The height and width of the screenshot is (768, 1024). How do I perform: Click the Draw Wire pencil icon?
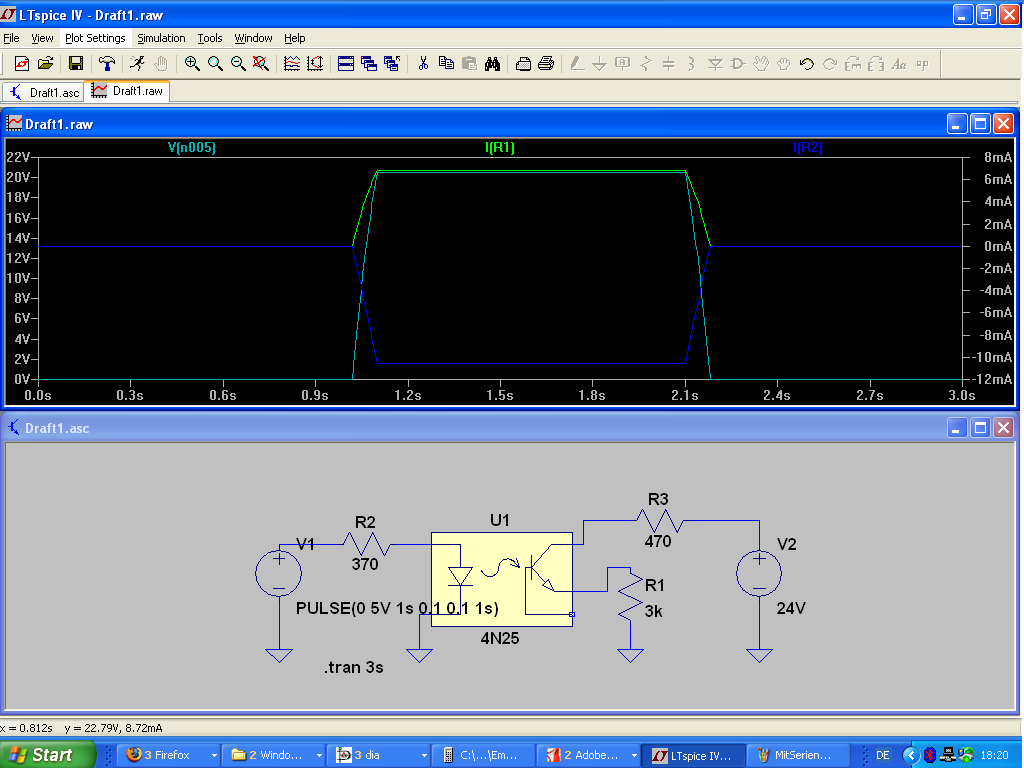pos(577,64)
